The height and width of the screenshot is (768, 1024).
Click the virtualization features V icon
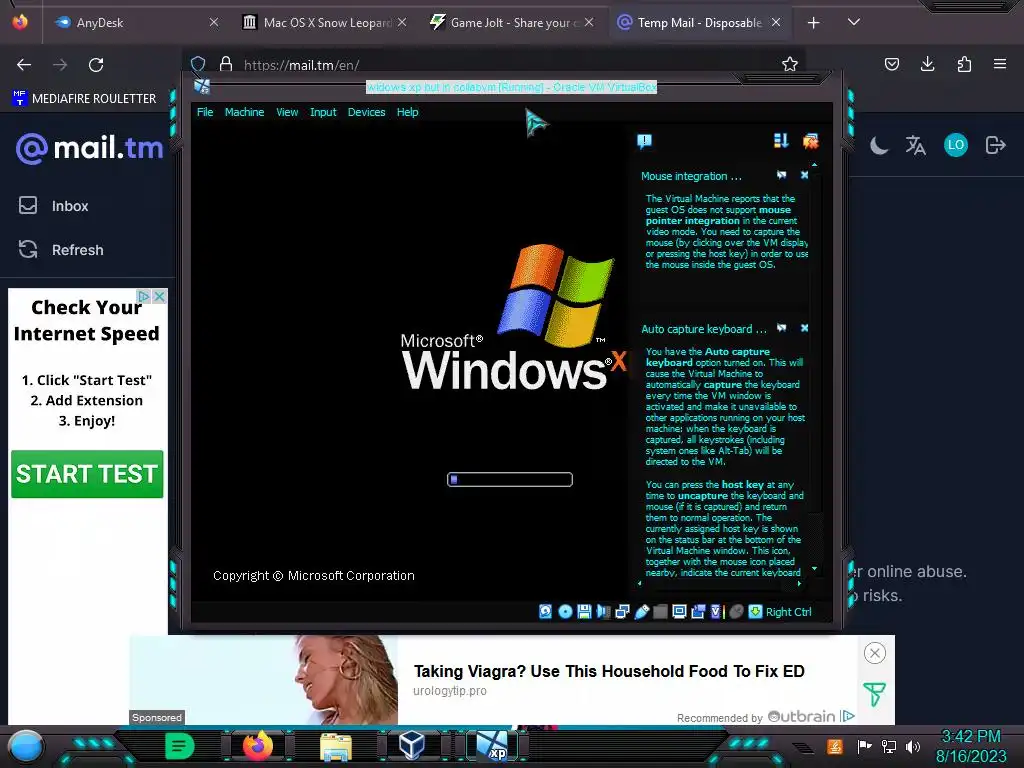[x=716, y=611]
